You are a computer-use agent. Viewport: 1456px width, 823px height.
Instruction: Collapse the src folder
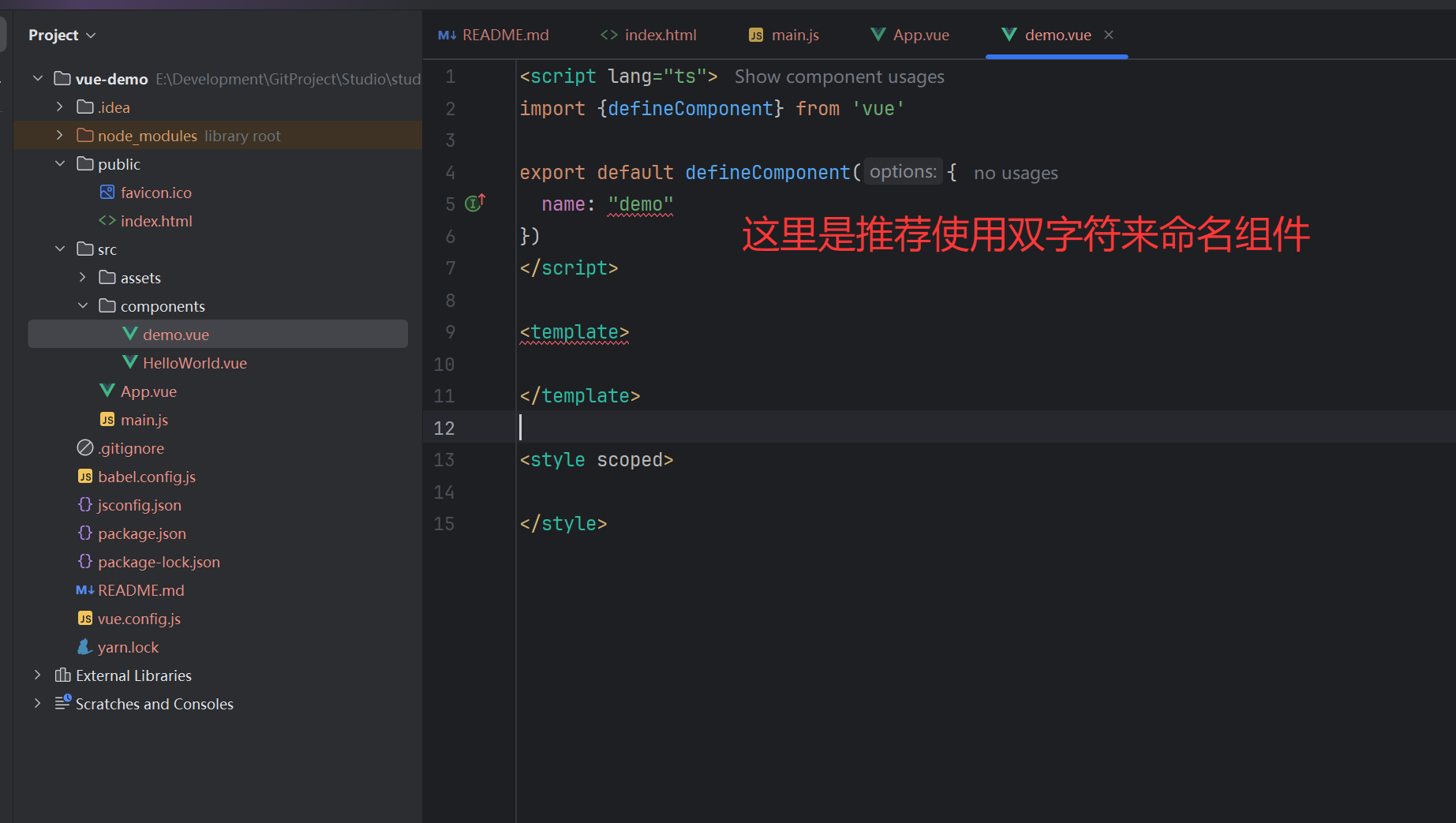(60, 249)
